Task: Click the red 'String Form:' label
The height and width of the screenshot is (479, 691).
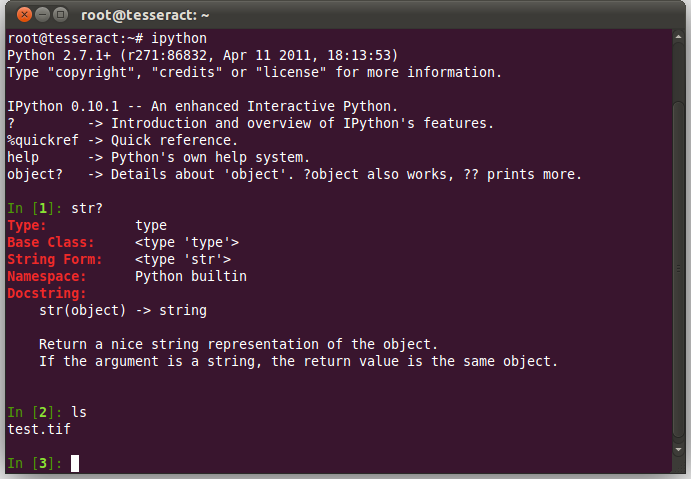Action: click(55, 259)
